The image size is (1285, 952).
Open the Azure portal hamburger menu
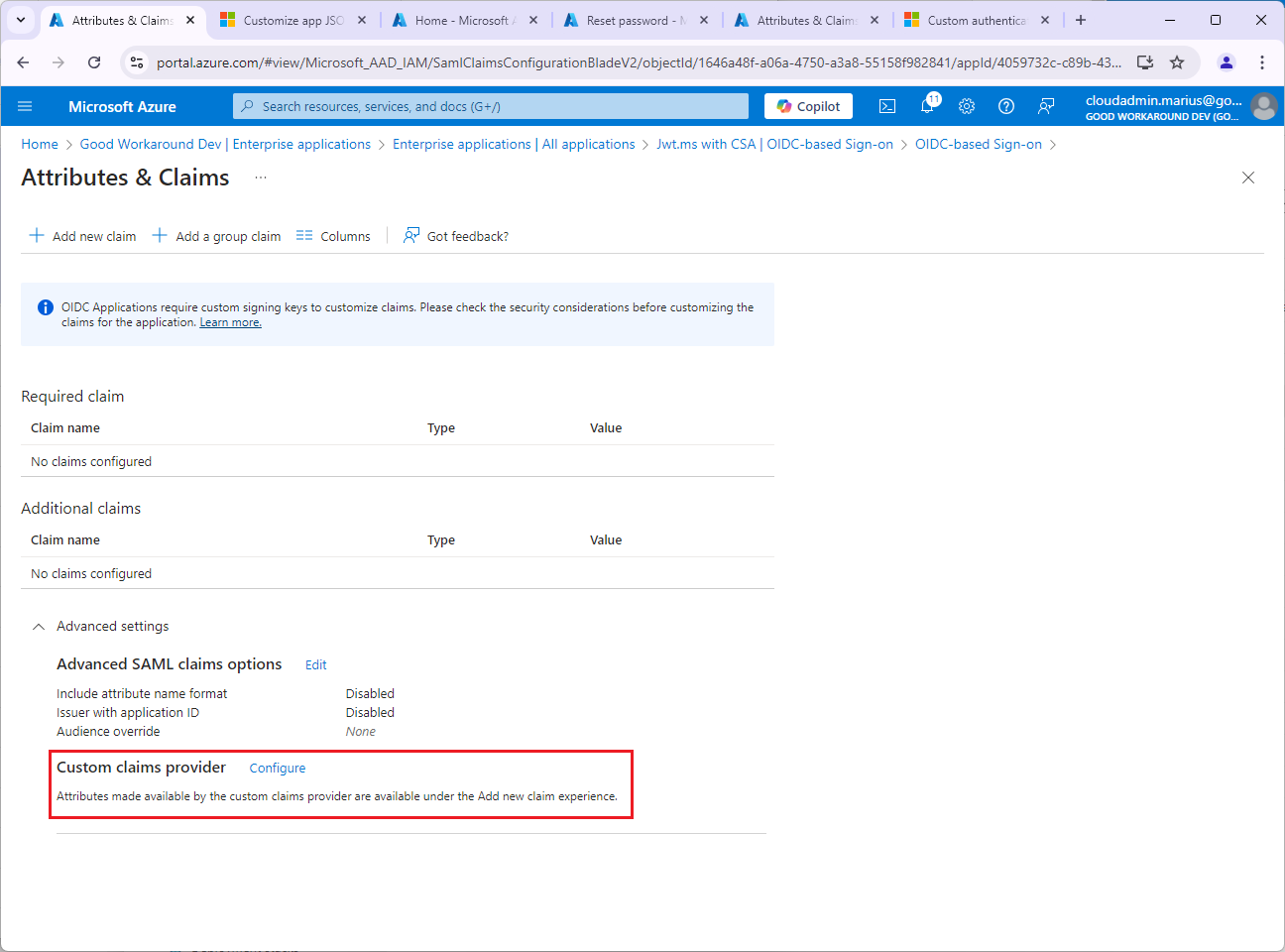[25, 106]
